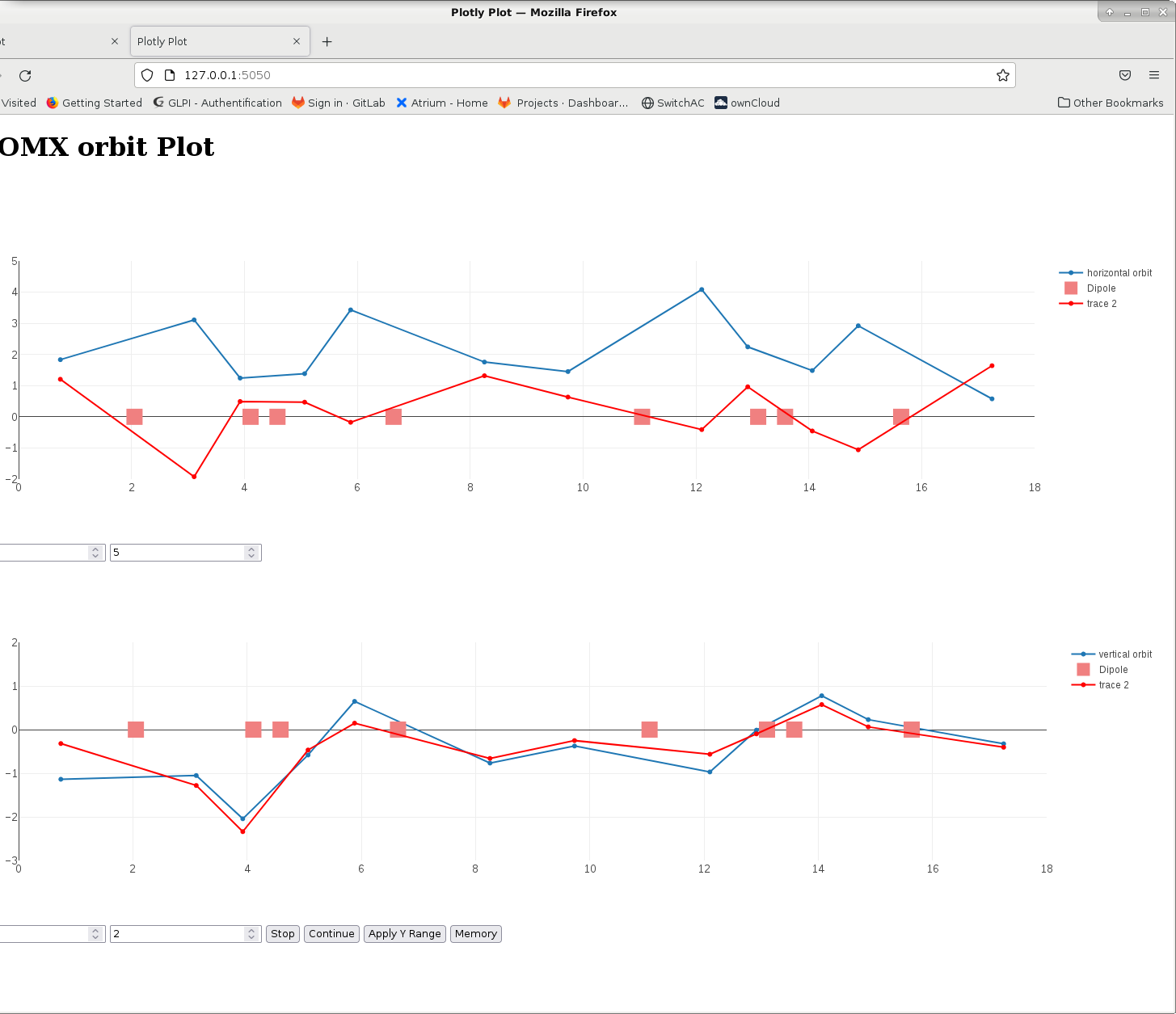Hide trace 2 in the top plot legend
1176x1014 pixels.
click(x=1101, y=304)
